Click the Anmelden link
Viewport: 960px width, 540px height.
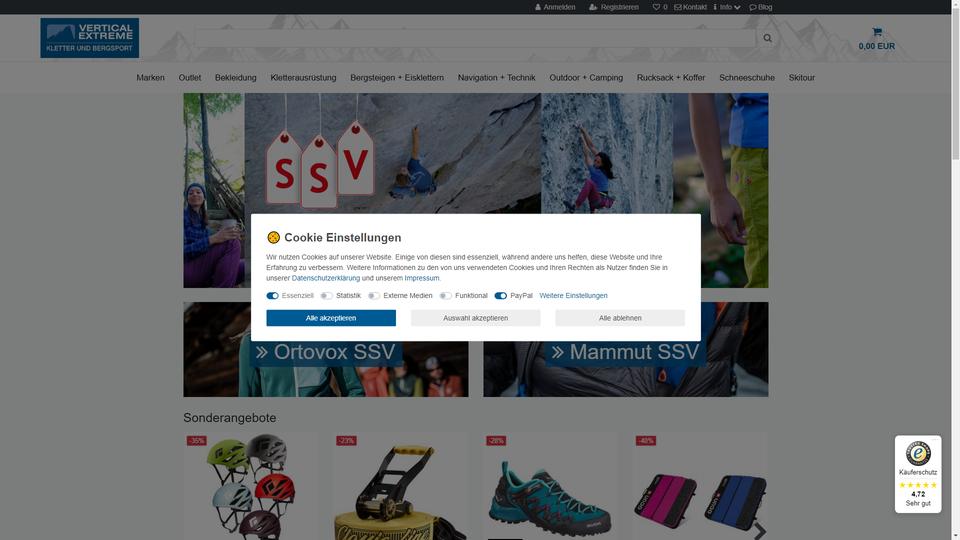click(555, 7)
